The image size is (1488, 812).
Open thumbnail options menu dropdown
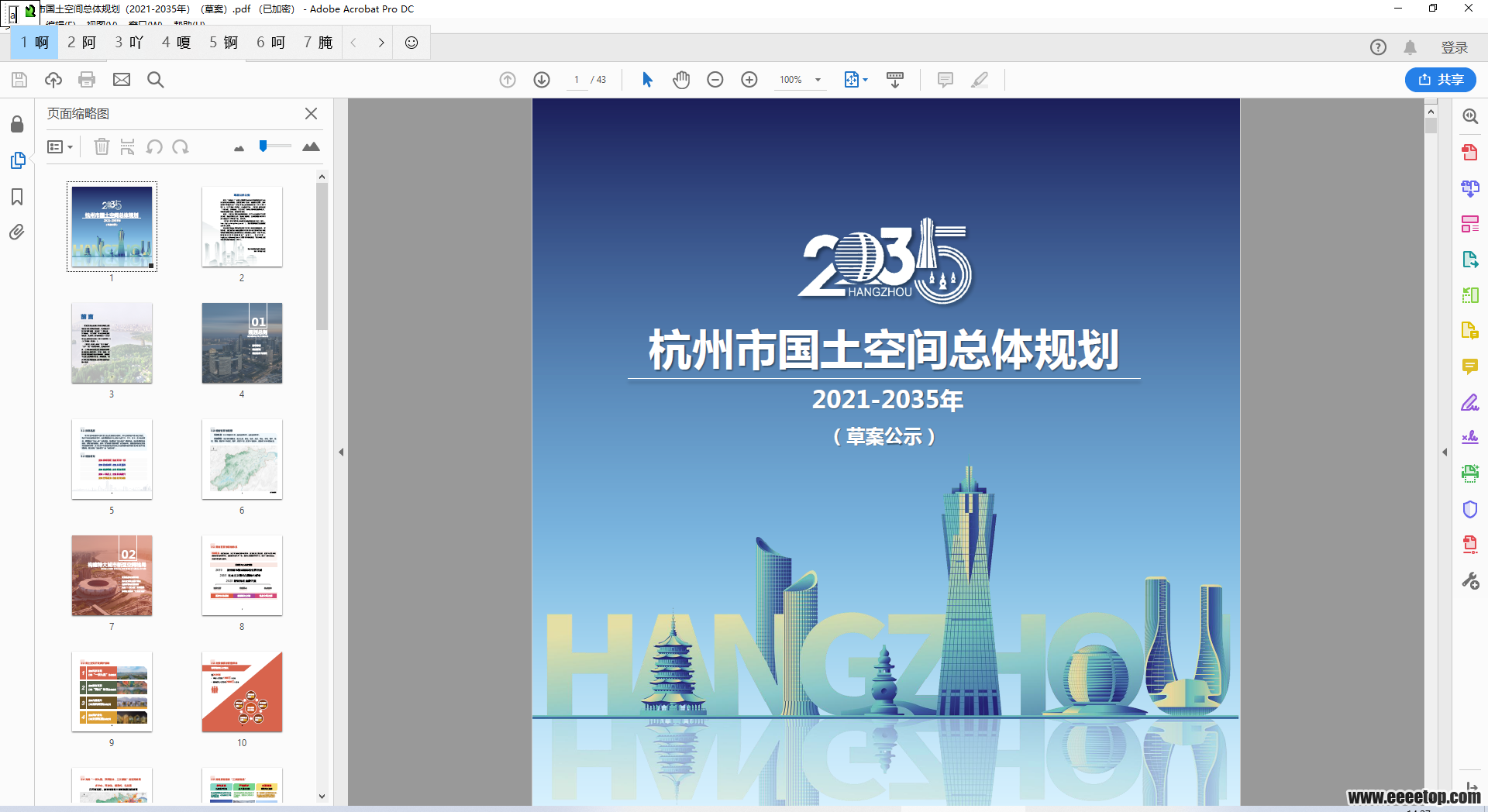[60, 146]
